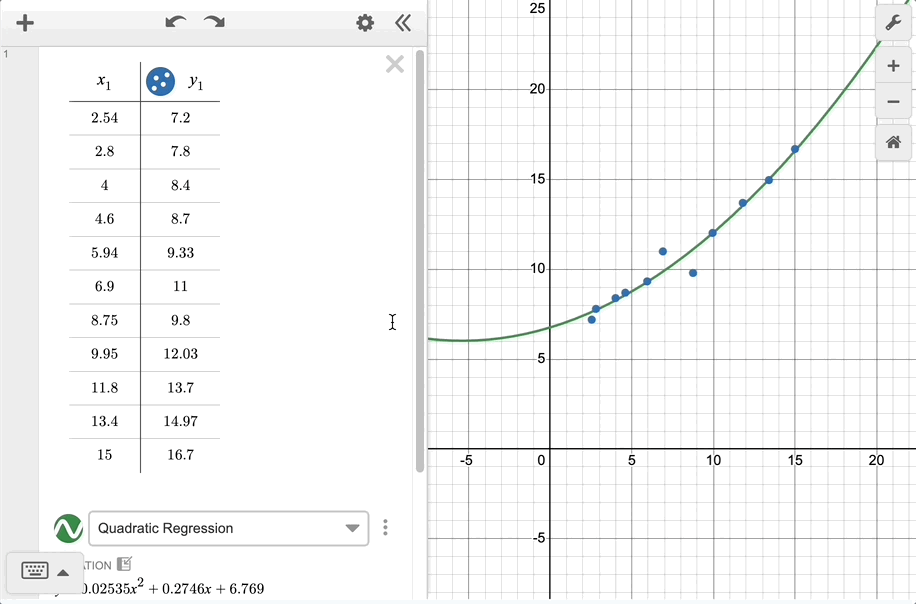The width and height of the screenshot is (916, 604).
Task: Toggle visibility of y1 data points
Action: [160, 81]
